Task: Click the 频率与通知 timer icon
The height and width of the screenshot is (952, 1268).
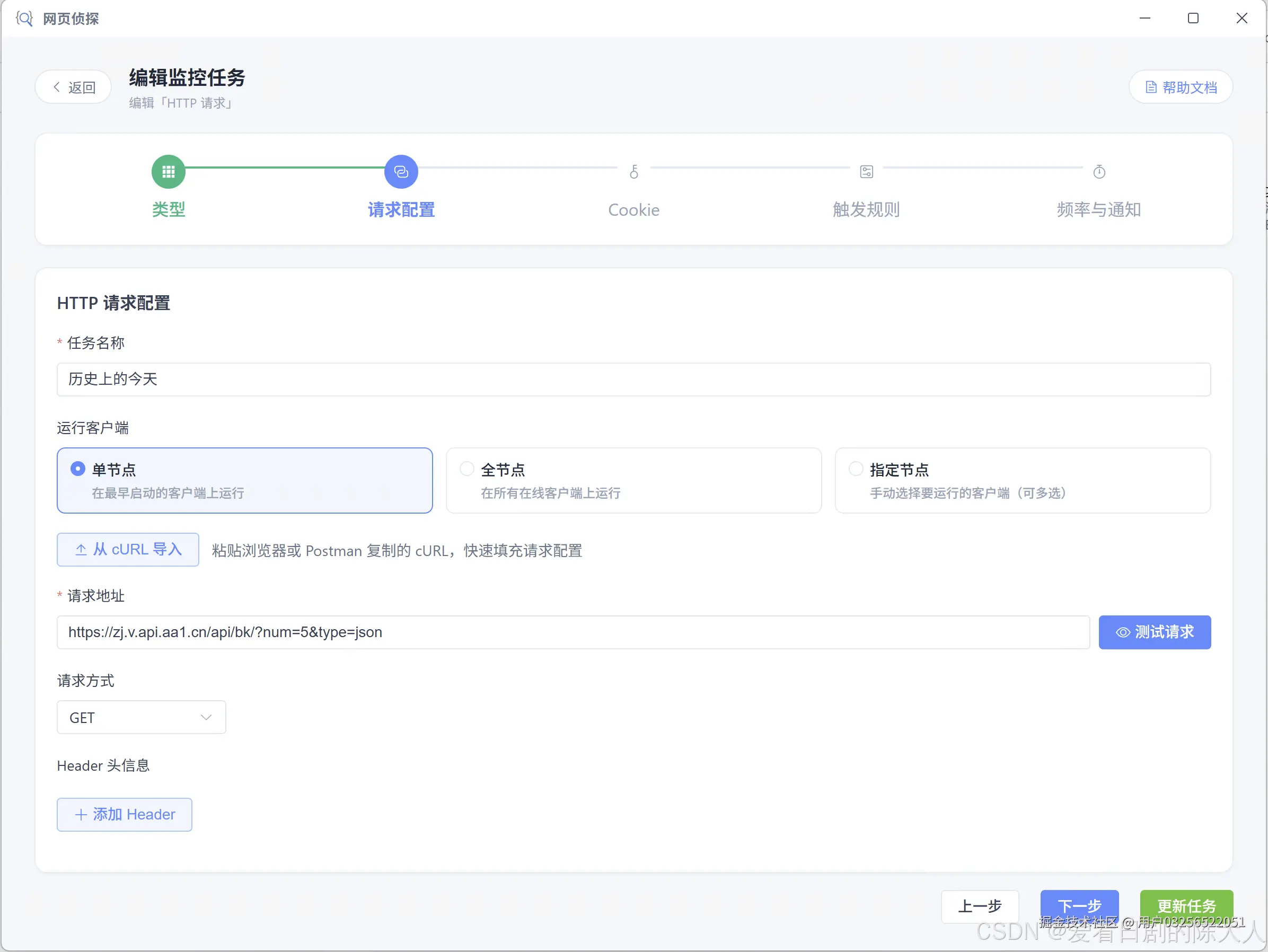Action: 1099,172
